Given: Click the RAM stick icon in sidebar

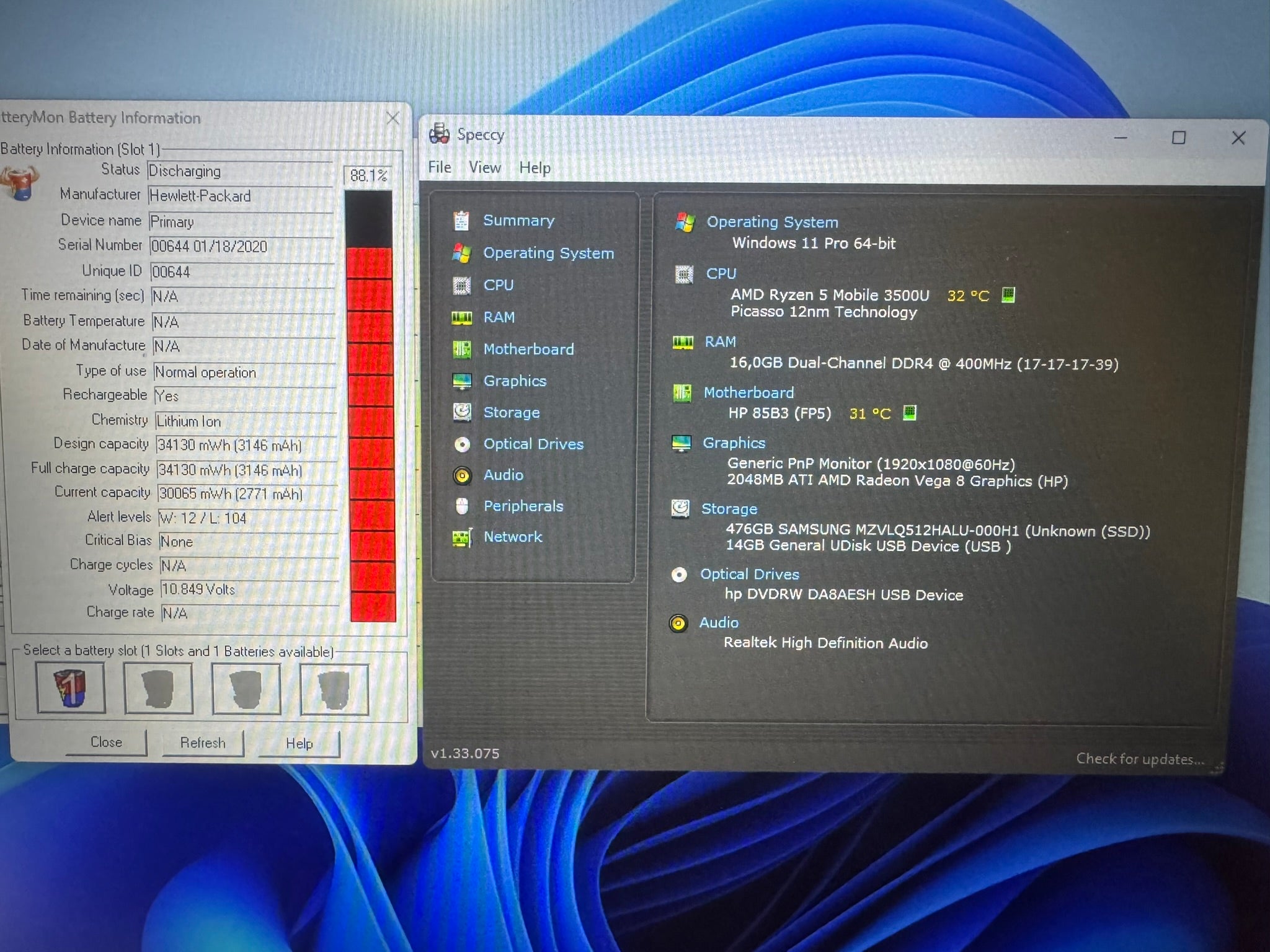Looking at the screenshot, I should (x=461, y=317).
